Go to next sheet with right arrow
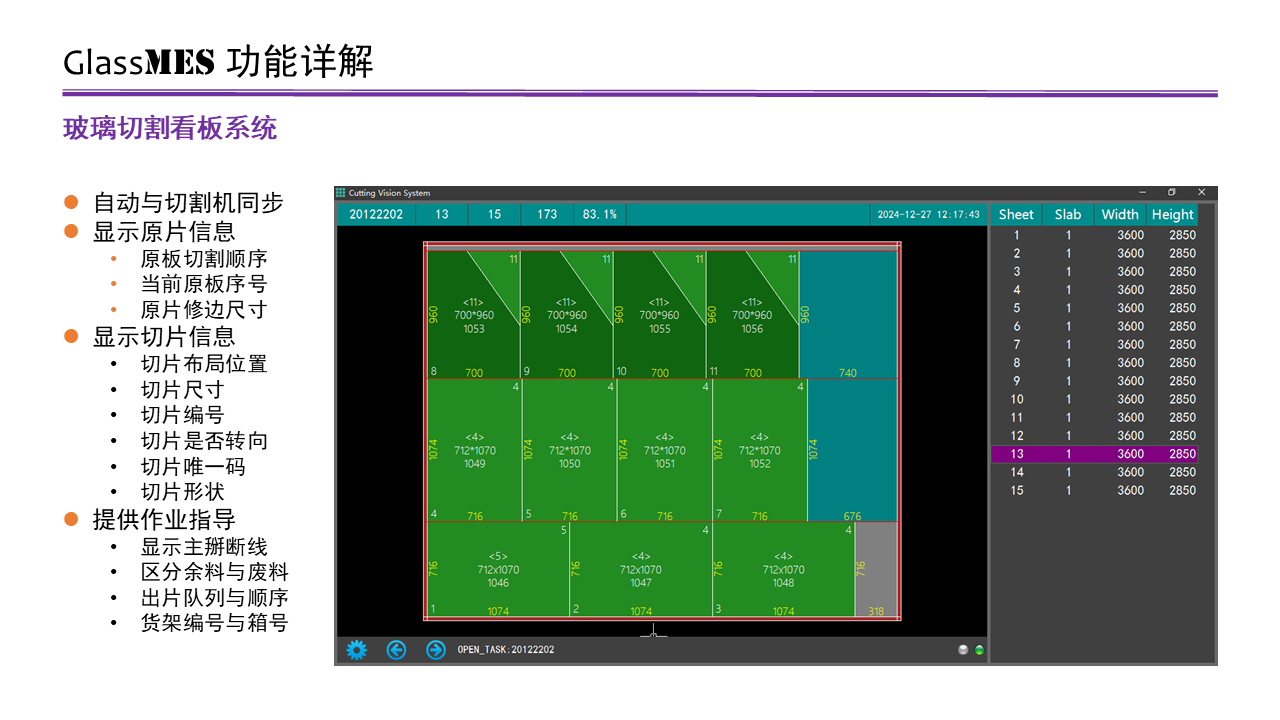 tap(435, 650)
